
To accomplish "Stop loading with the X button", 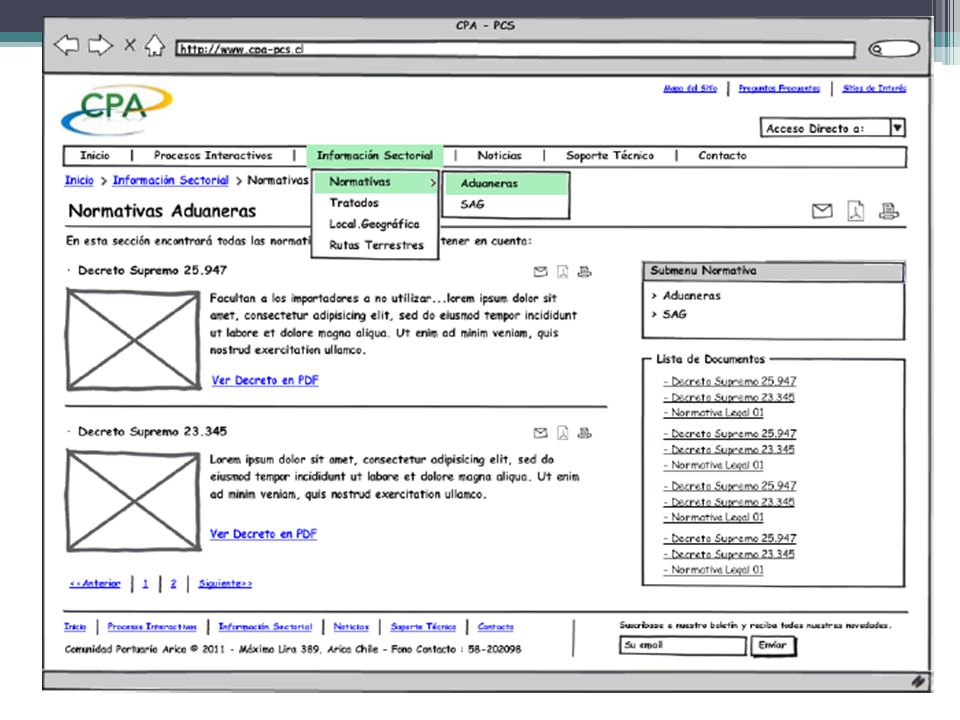I will pyautogui.click(x=130, y=45).
